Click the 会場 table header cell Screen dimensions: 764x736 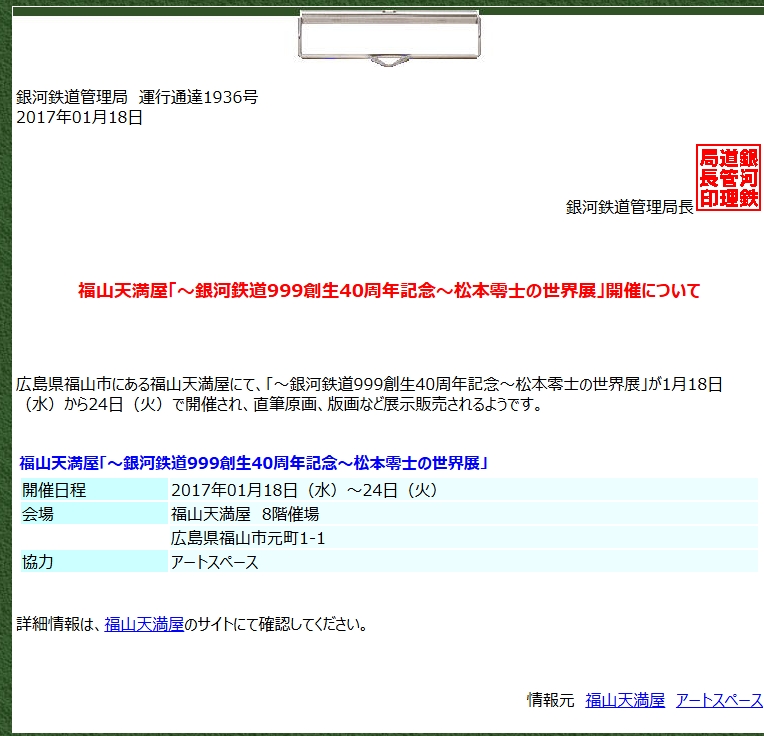pyautogui.click(x=94, y=513)
